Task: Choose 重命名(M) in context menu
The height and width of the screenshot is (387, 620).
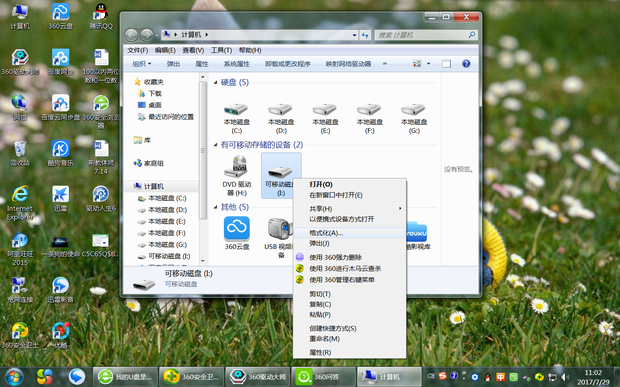Action: [350, 339]
